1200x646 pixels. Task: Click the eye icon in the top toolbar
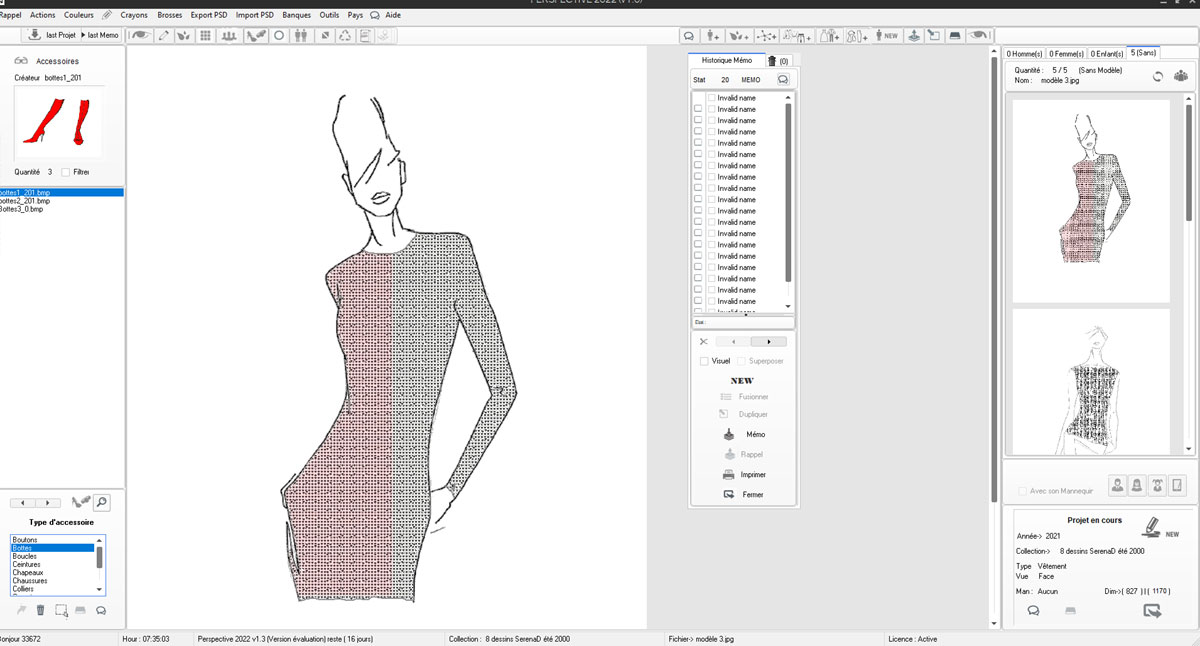pos(140,35)
